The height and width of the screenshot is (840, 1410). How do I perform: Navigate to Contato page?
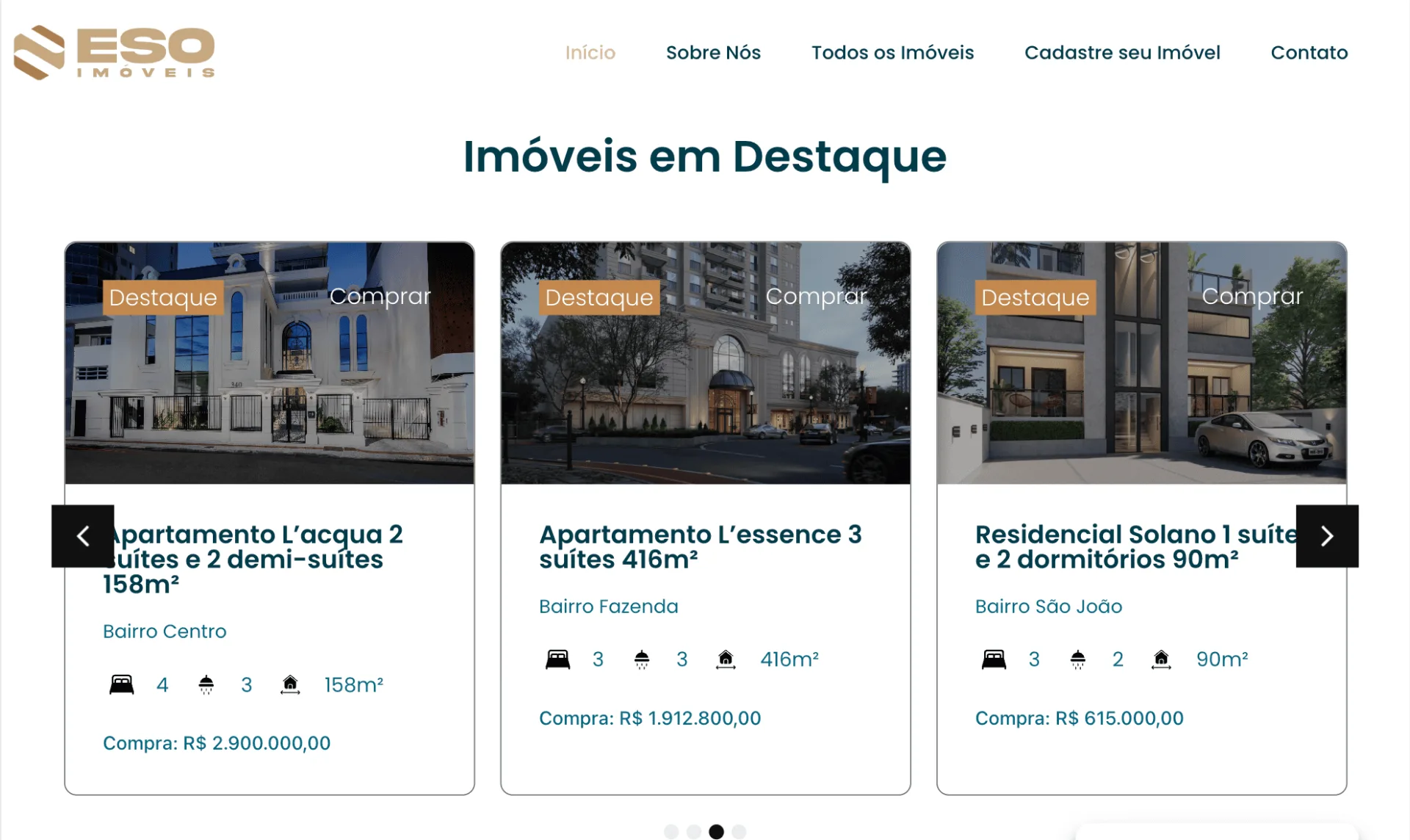pyautogui.click(x=1309, y=53)
